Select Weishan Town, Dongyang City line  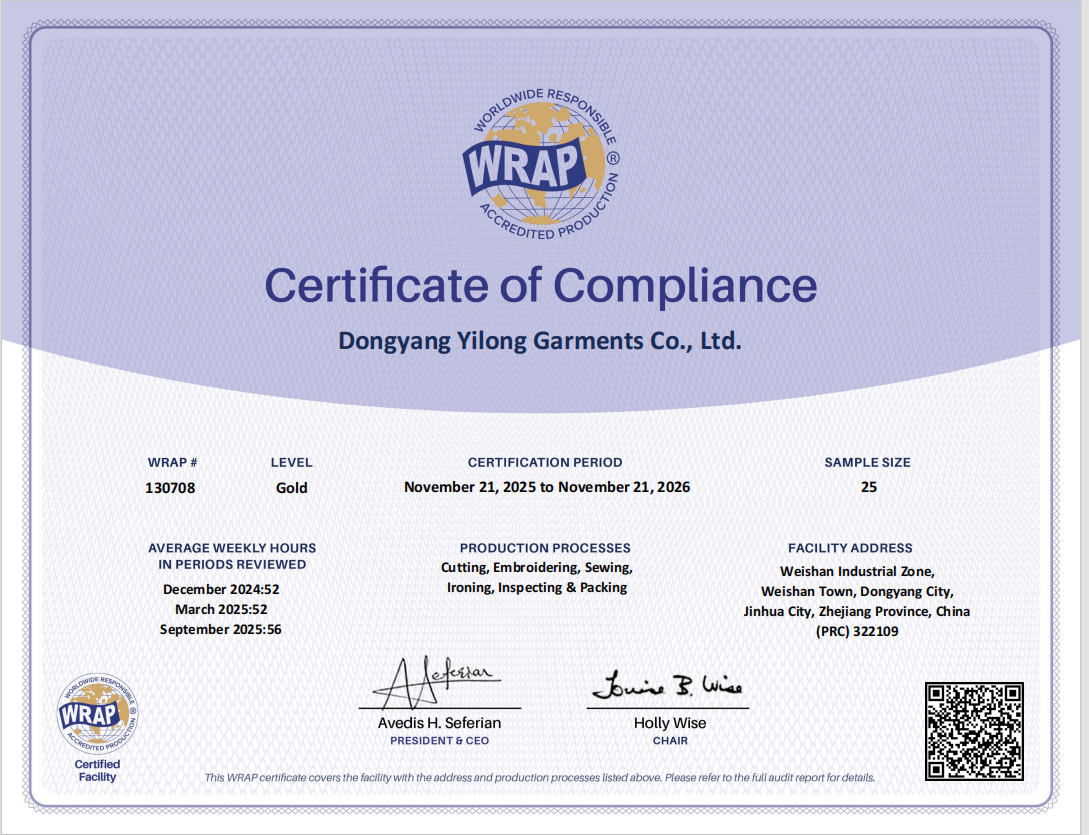click(x=857, y=592)
